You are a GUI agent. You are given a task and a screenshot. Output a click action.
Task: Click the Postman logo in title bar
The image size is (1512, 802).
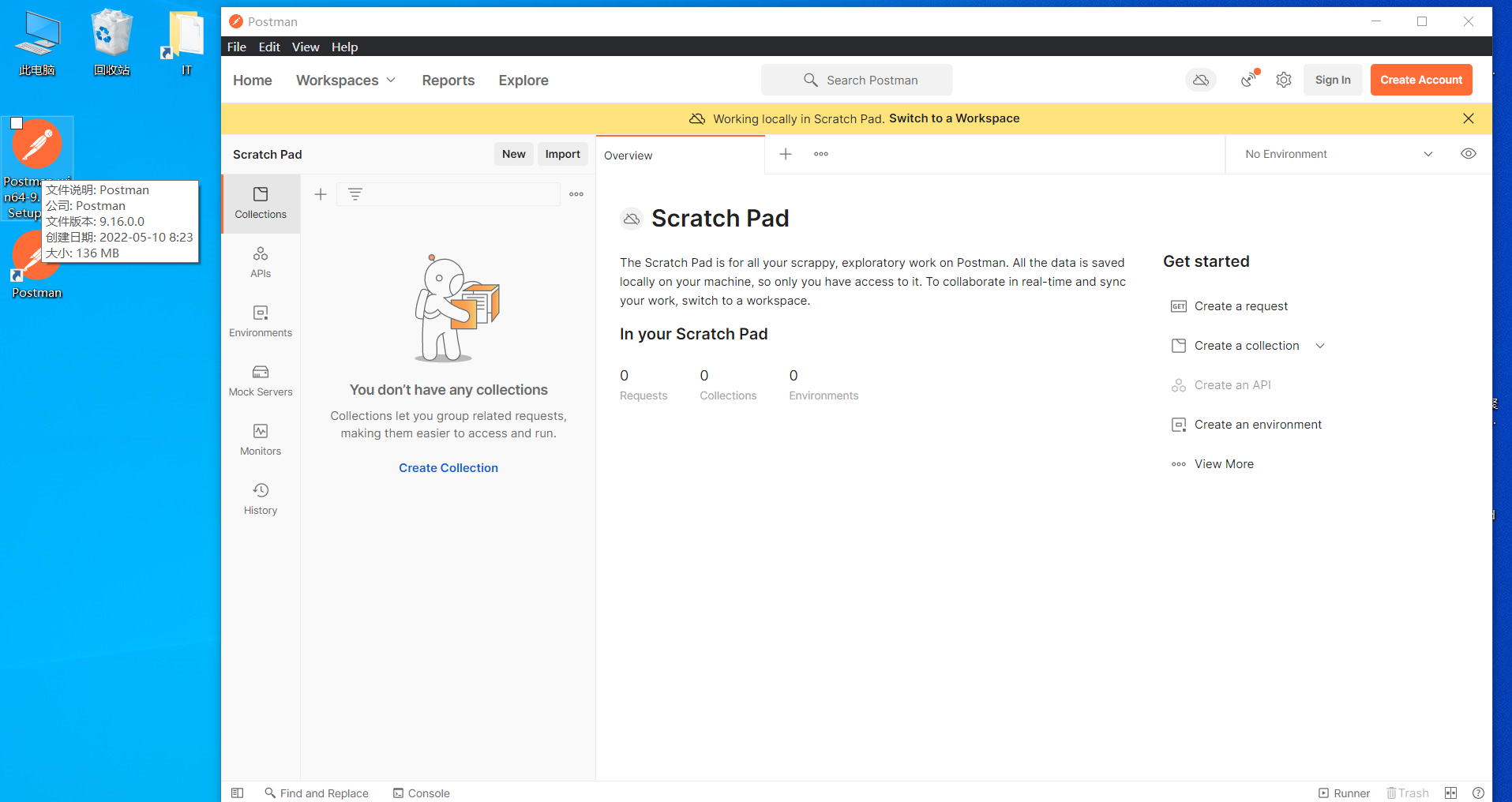[235, 21]
